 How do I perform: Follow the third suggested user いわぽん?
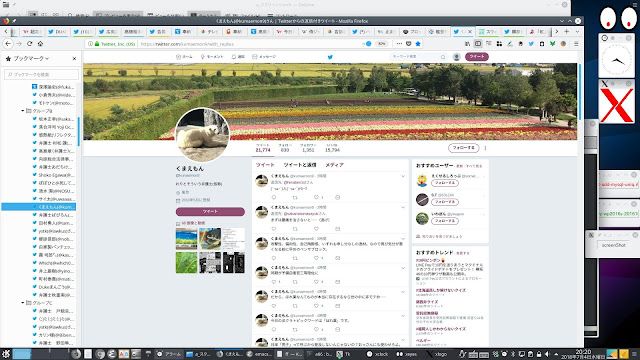coord(445,221)
